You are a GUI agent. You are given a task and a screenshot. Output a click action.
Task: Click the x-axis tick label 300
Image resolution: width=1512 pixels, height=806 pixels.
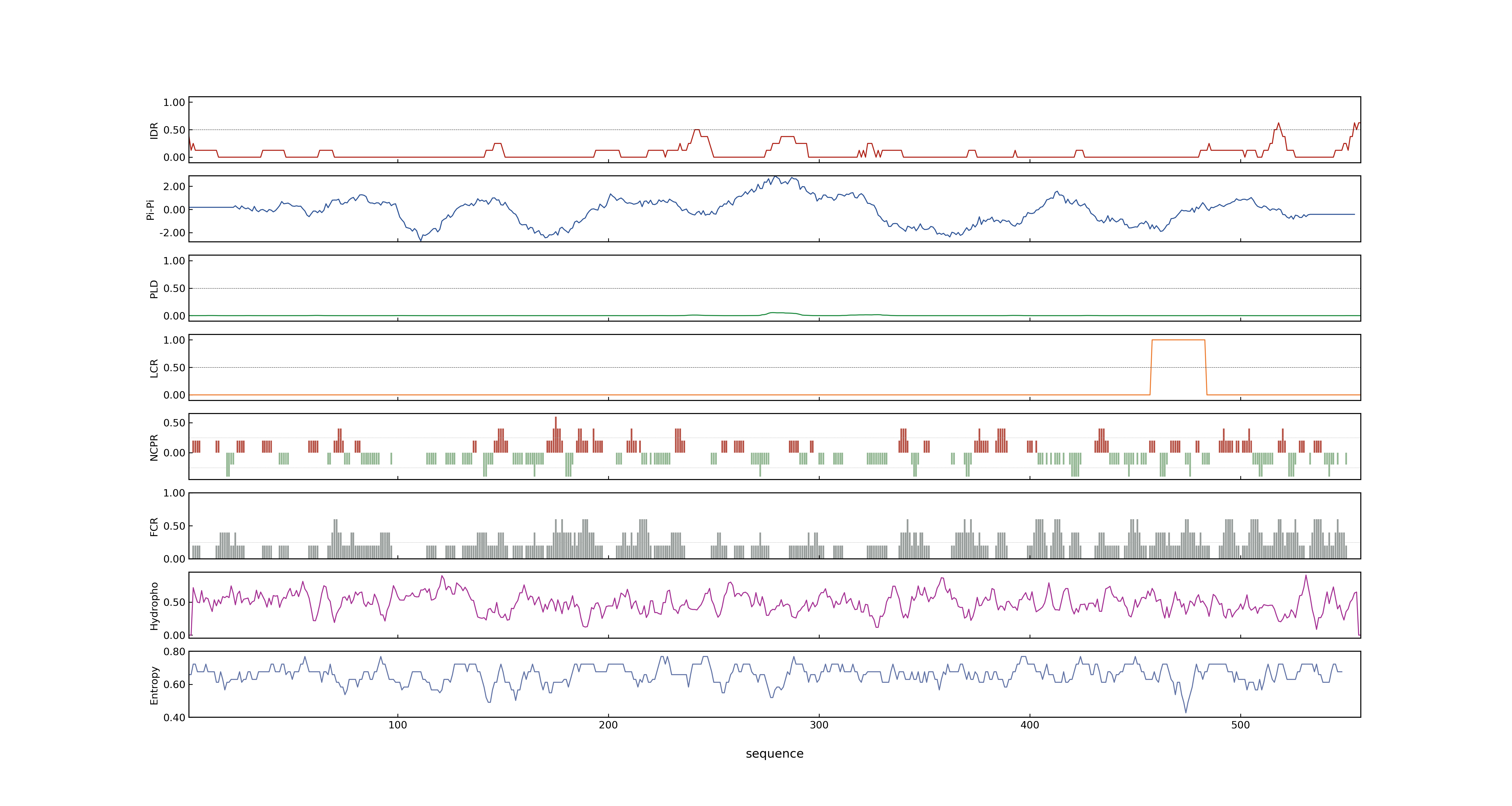(819, 725)
